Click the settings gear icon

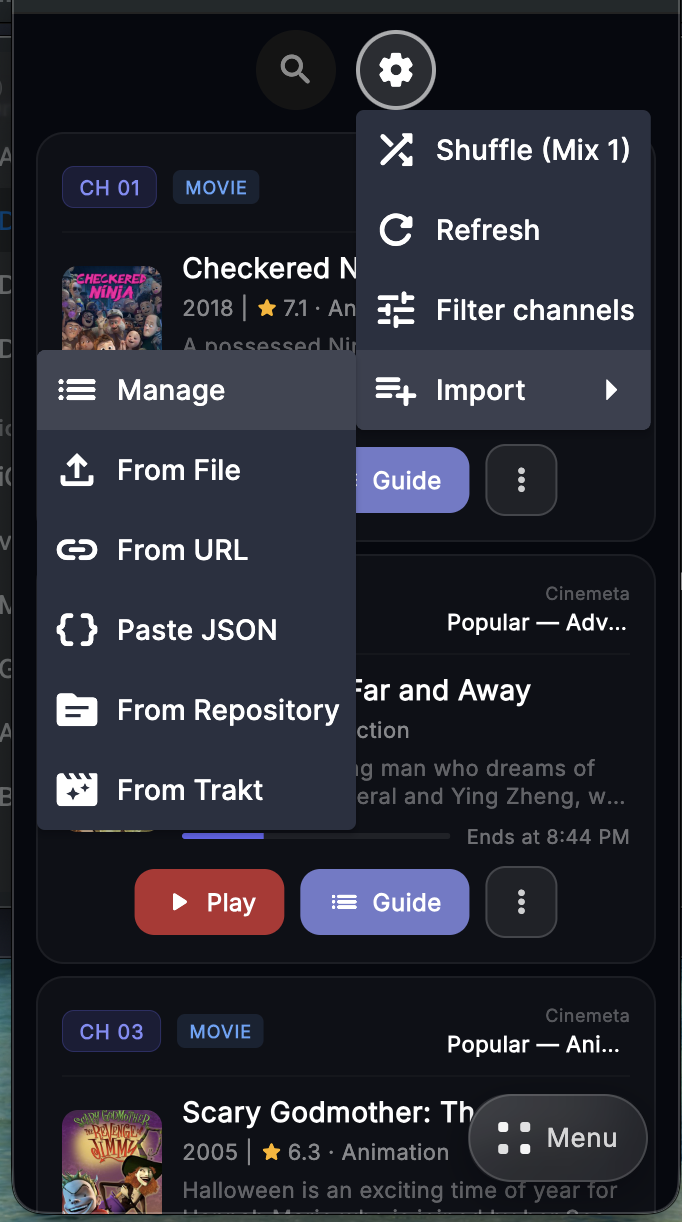point(395,70)
